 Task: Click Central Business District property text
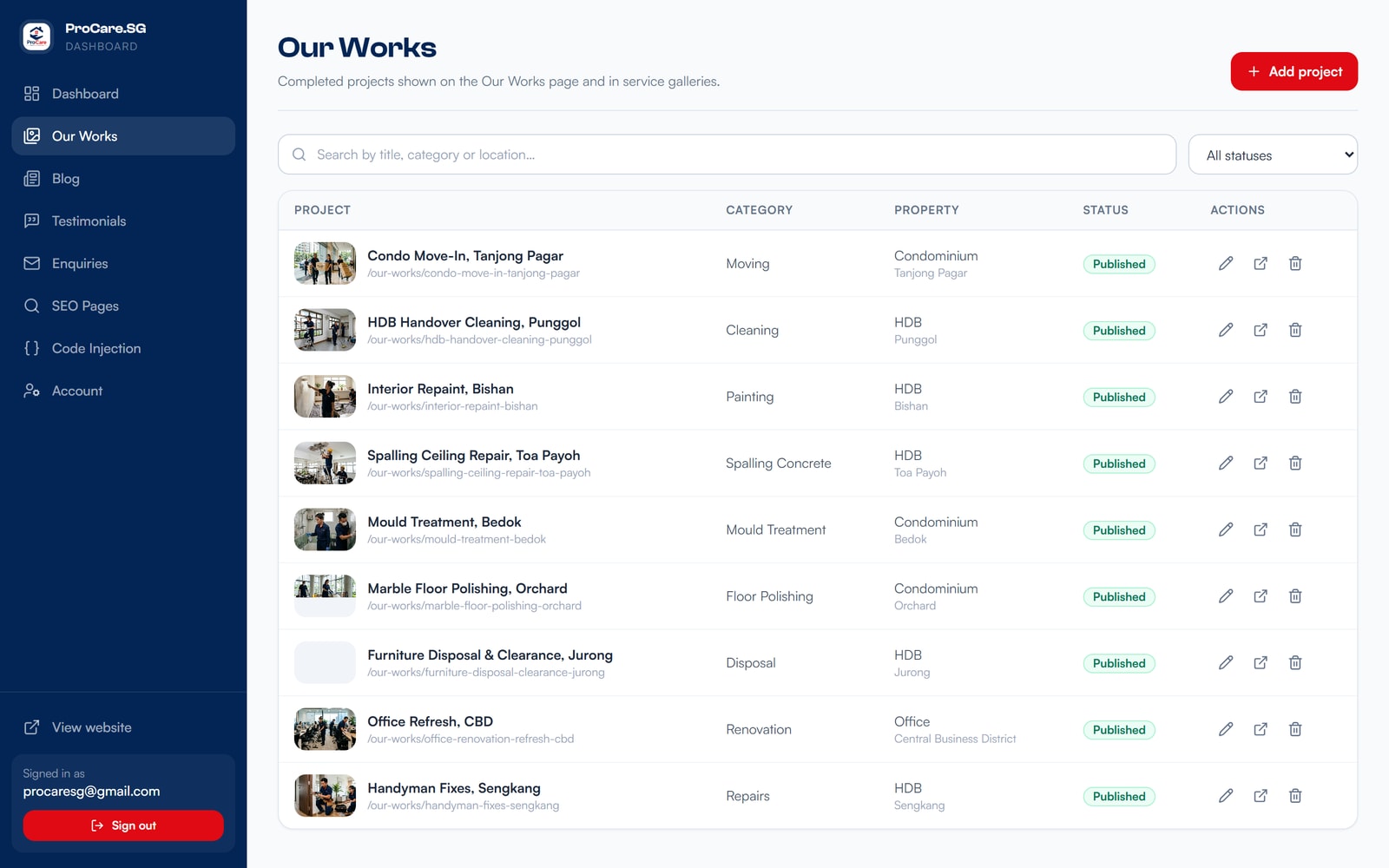click(x=955, y=739)
